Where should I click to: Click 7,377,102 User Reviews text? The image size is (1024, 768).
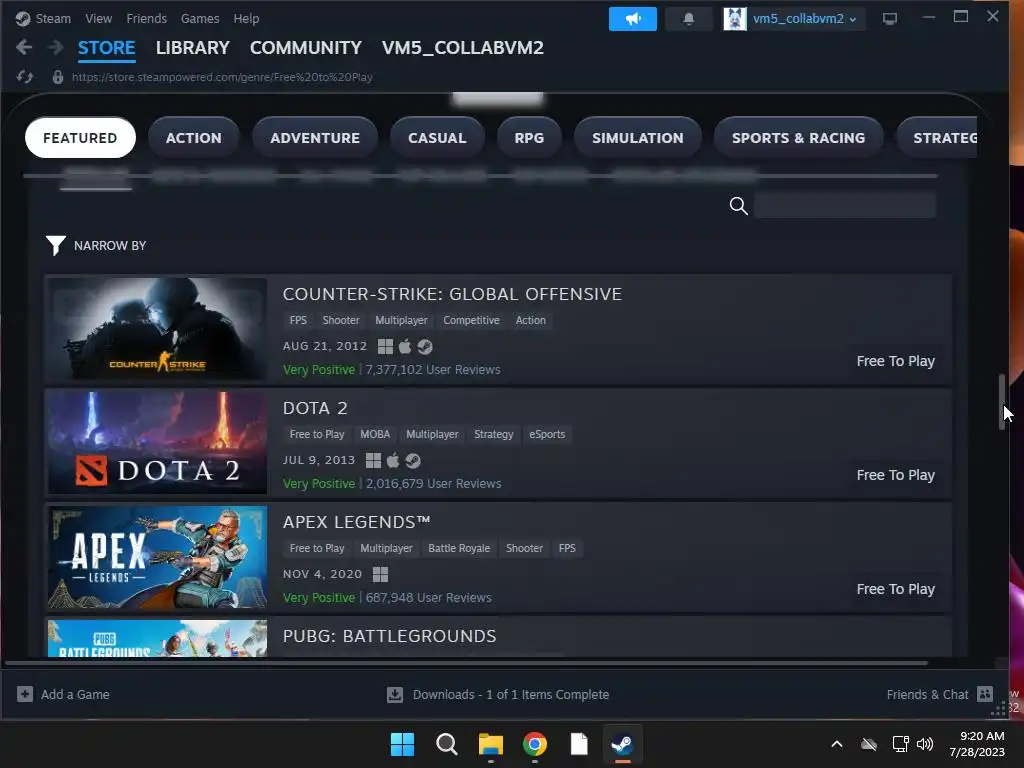[433, 370]
